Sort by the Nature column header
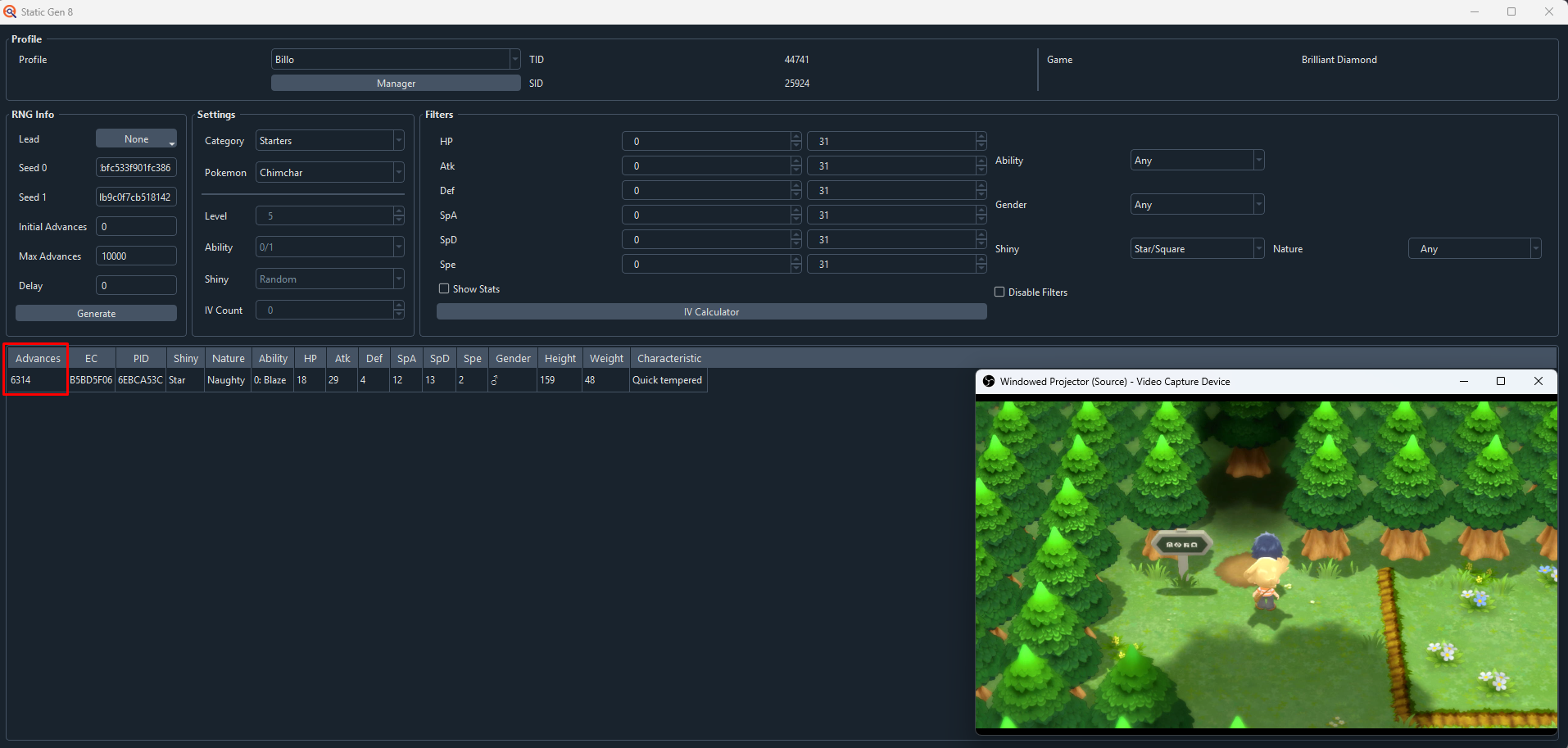This screenshot has height=748, width=1568. pyautogui.click(x=228, y=358)
